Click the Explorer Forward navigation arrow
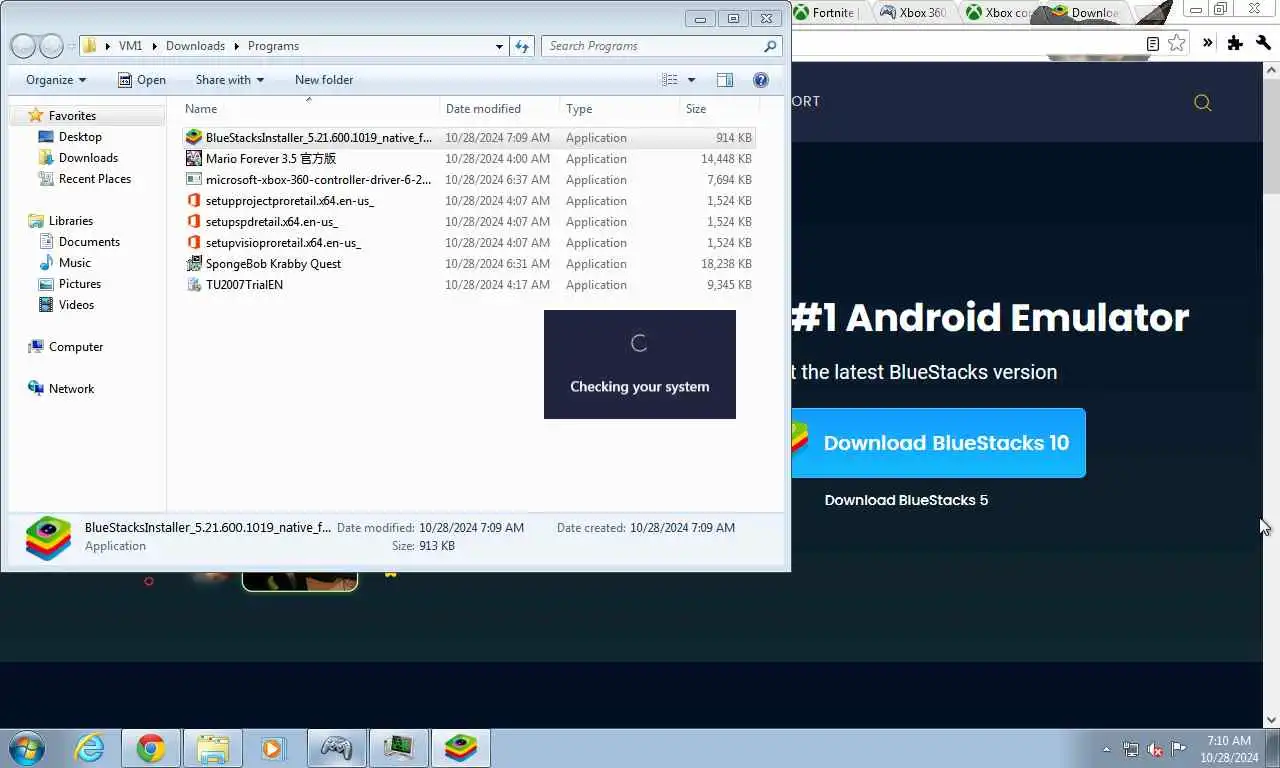The height and width of the screenshot is (768, 1280). coord(51,46)
